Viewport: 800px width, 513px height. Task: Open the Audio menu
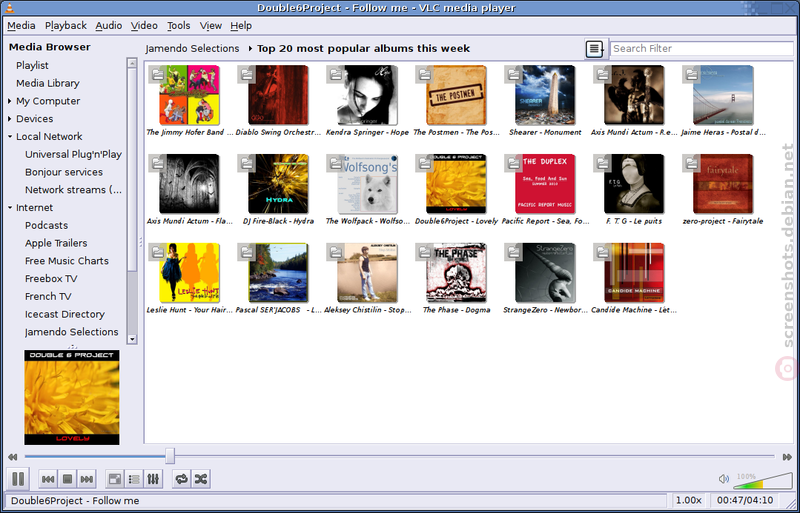coord(109,26)
